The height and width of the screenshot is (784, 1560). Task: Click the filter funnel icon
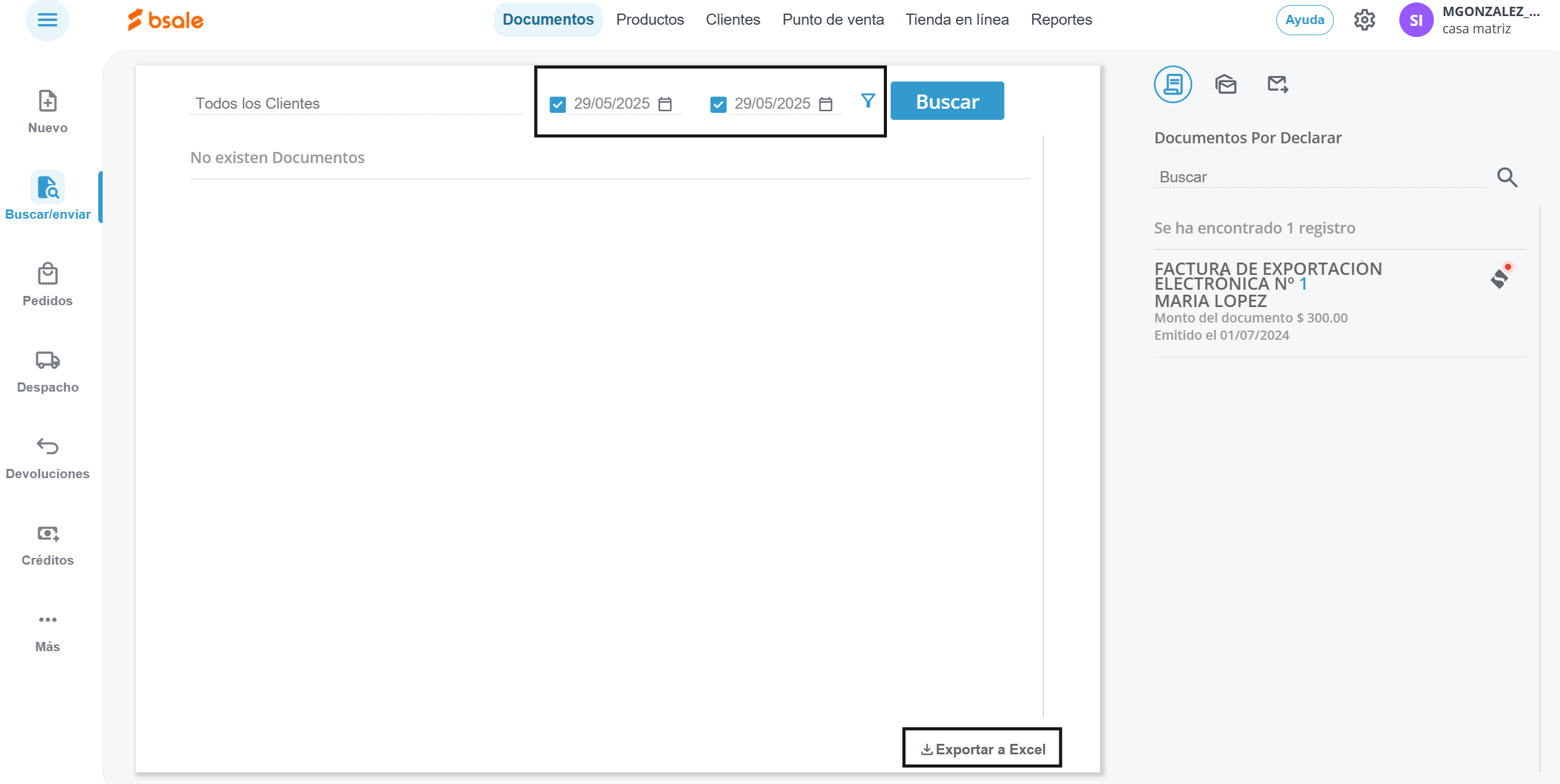(868, 101)
